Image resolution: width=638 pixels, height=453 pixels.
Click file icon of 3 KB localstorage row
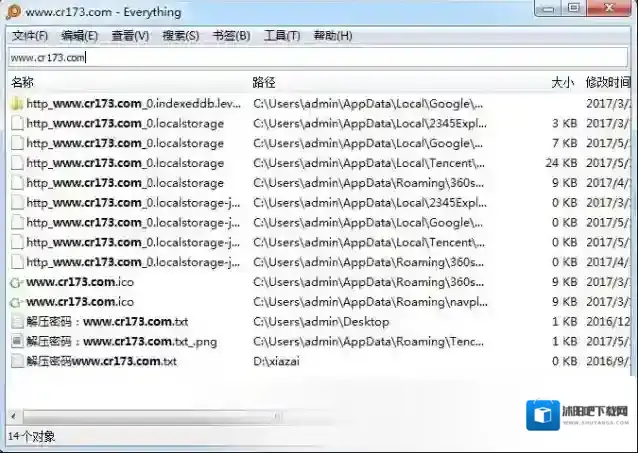[17, 123]
